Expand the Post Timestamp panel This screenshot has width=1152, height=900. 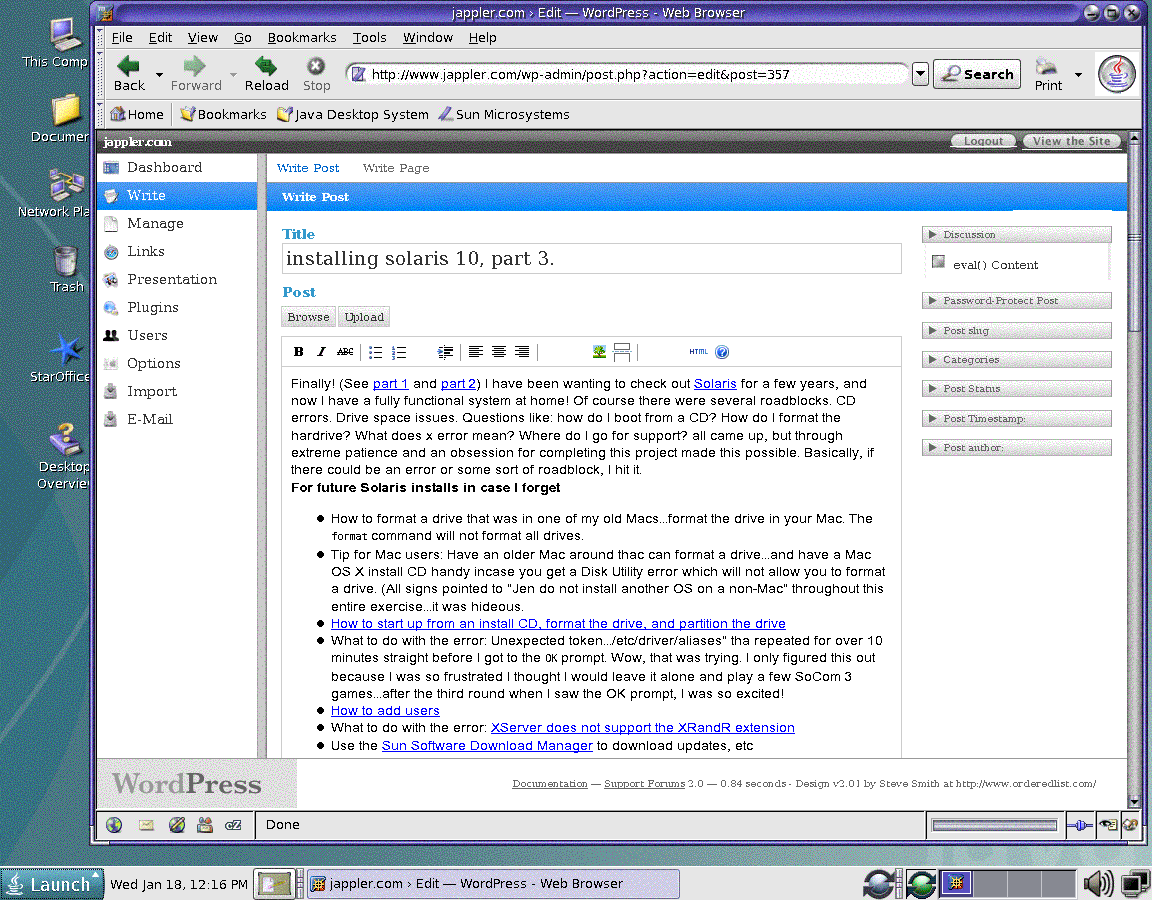(1016, 419)
